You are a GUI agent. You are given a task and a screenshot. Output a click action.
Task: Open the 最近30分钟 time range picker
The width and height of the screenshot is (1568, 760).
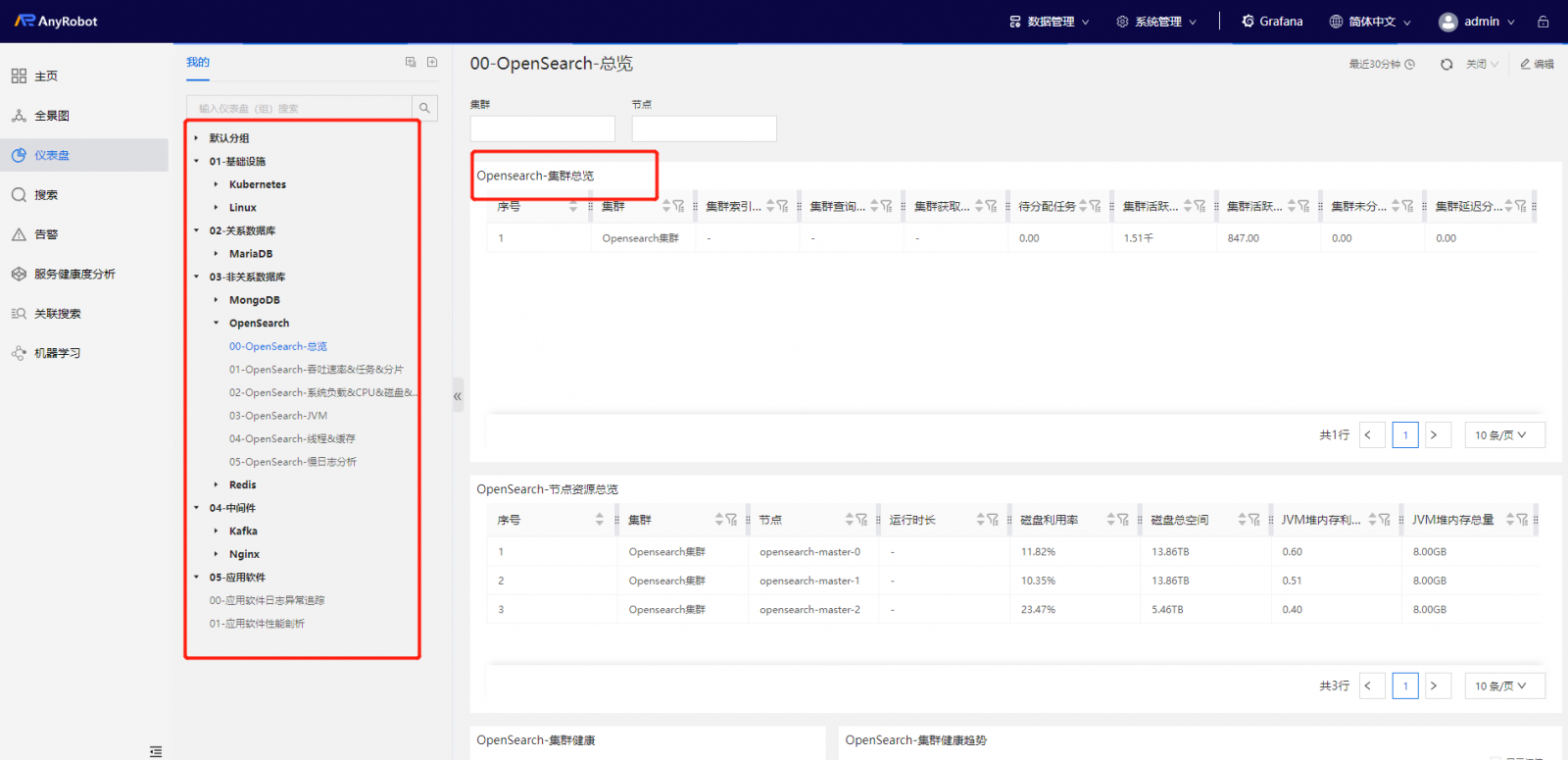(1382, 64)
